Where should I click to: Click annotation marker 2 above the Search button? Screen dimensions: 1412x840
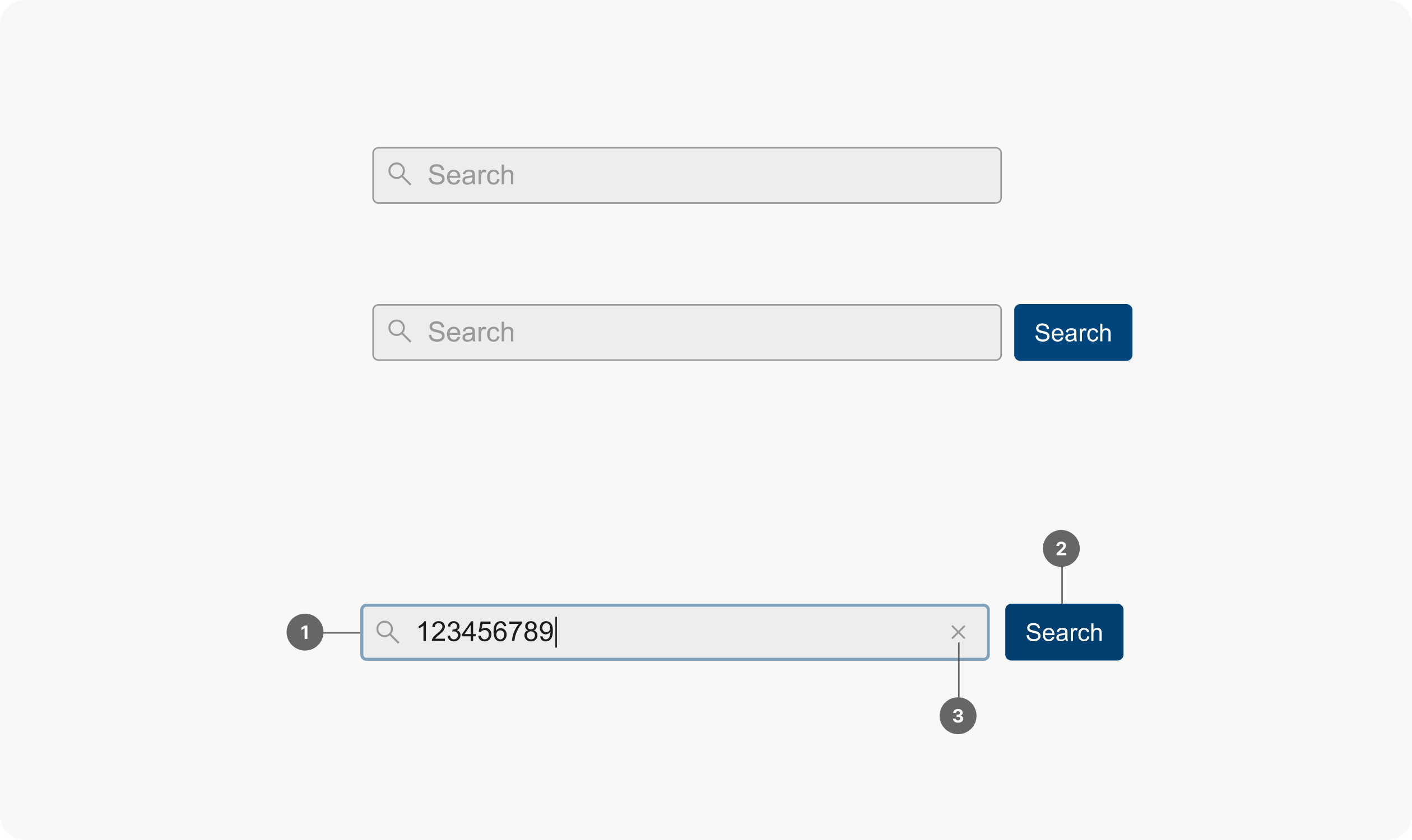pos(1062,547)
